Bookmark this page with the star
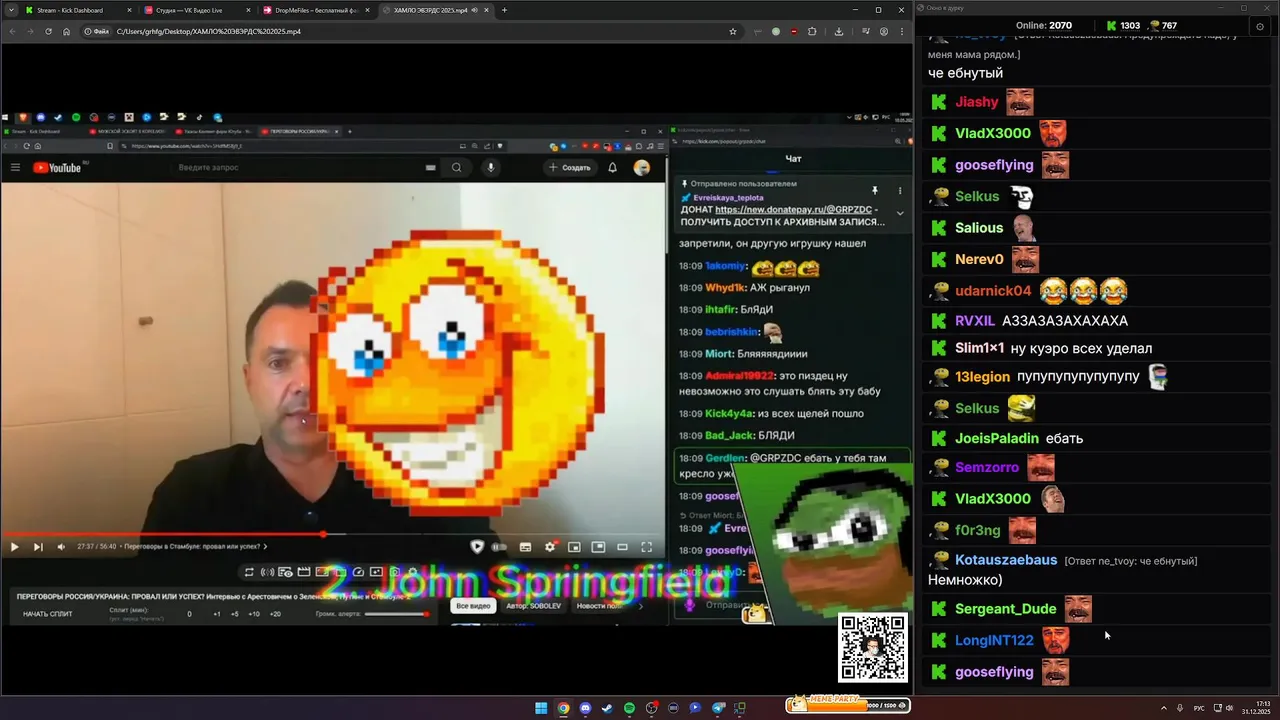This screenshot has width=1280, height=720. [732, 31]
